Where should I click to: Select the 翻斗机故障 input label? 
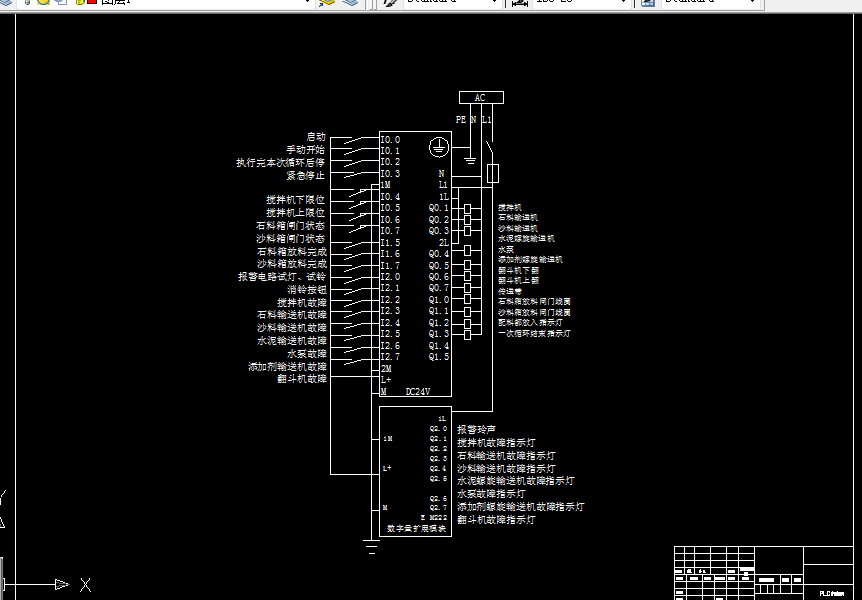pyautogui.click(x=302, y=379)
